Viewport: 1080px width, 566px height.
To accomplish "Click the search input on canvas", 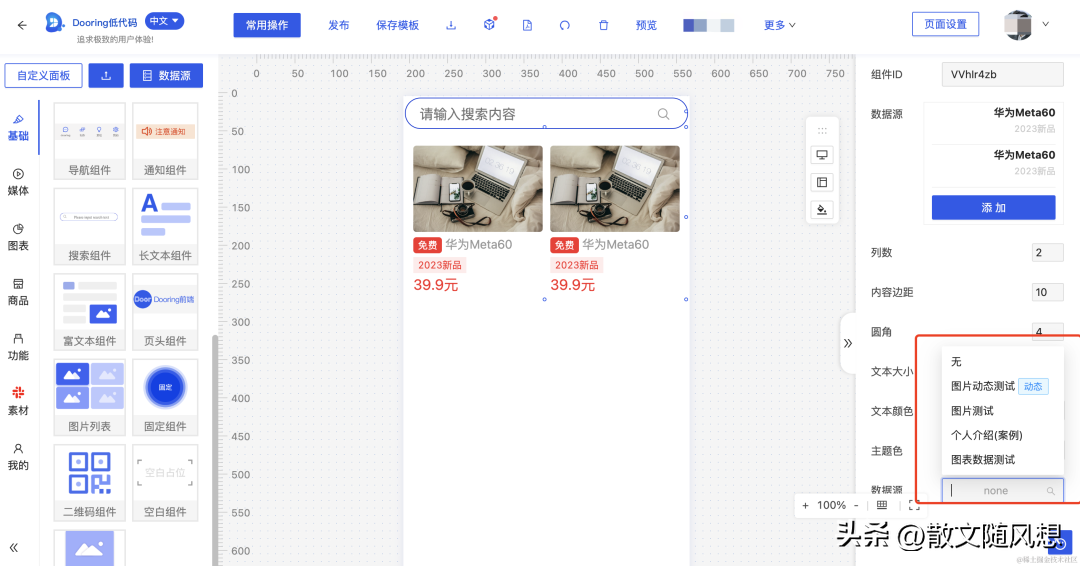I will [x=546, y=114].
